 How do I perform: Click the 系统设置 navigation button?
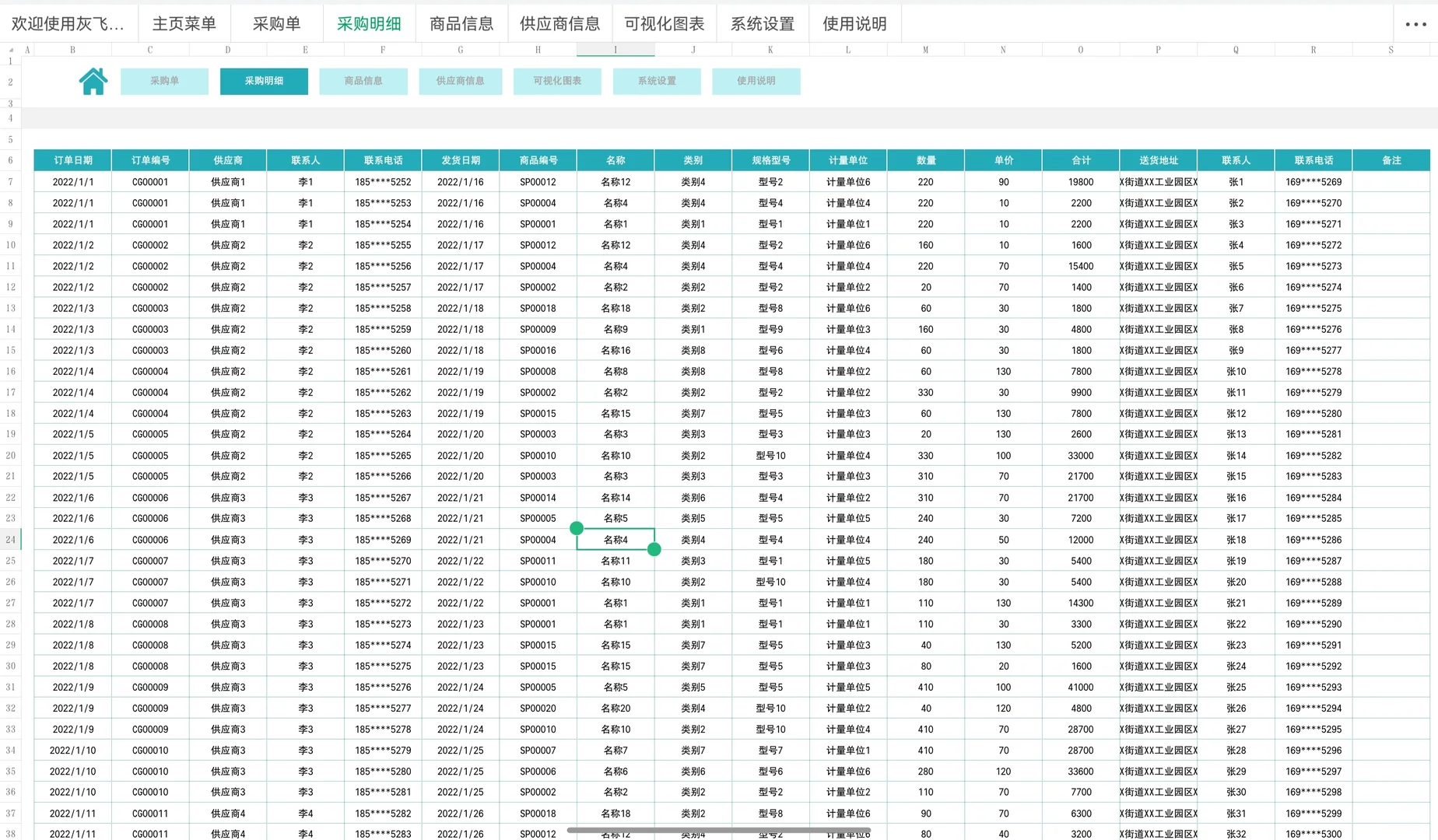(657, 81)
